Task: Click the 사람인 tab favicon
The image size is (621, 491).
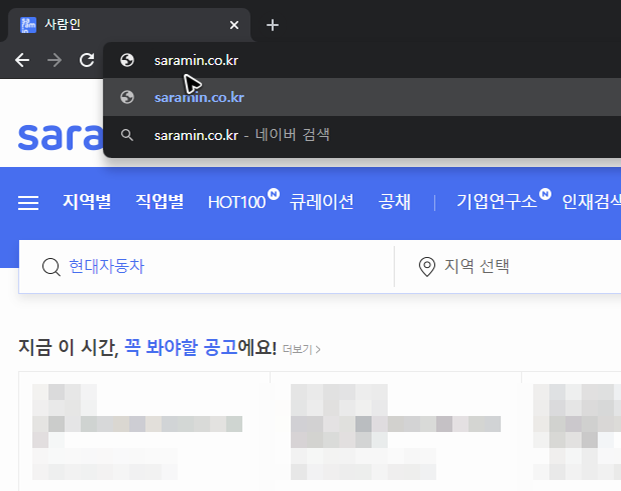Action: pyautogui.click(x=28, y=25)
